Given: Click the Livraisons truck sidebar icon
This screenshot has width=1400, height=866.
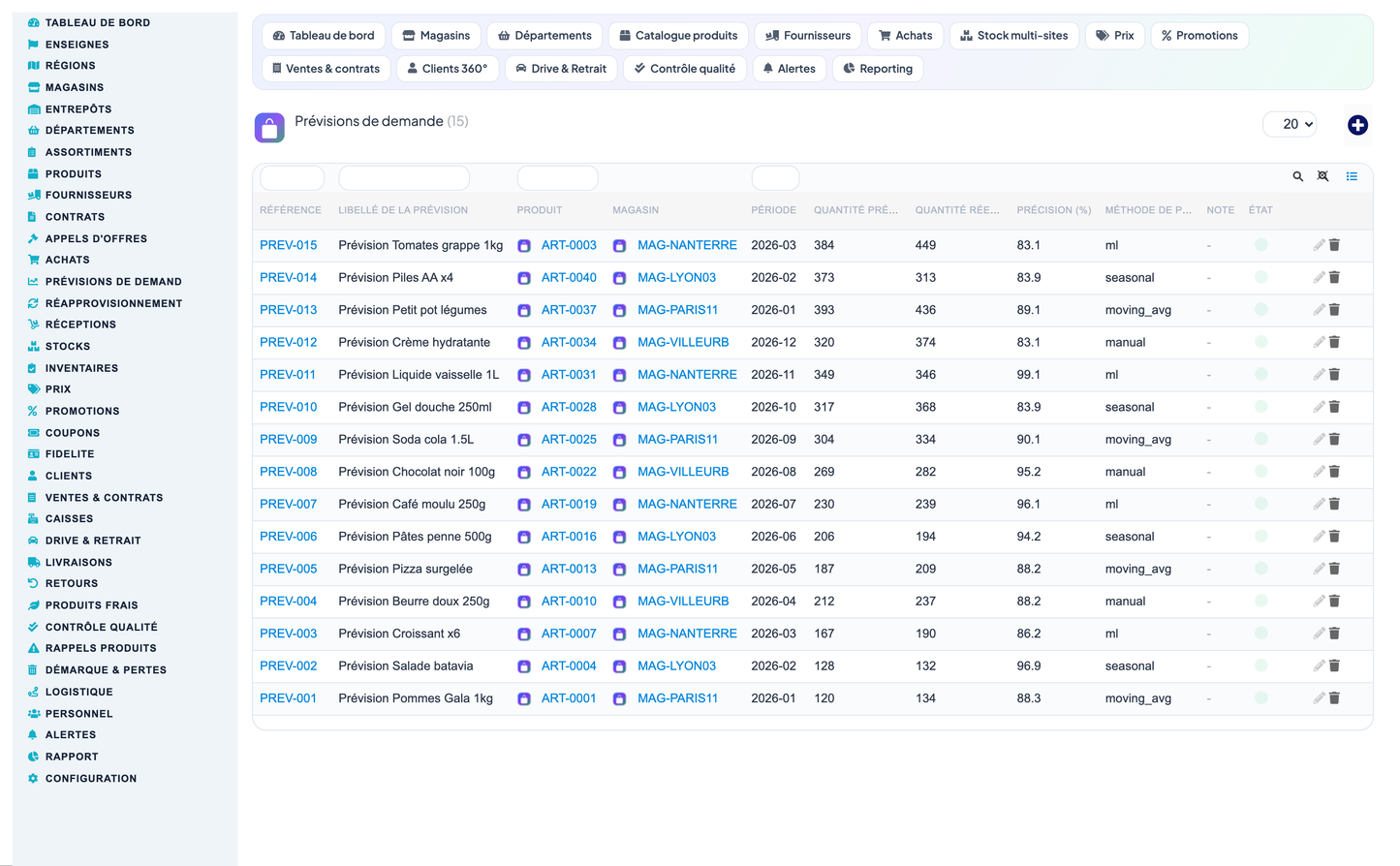Looking at the screenshot, I should (33, 562).
